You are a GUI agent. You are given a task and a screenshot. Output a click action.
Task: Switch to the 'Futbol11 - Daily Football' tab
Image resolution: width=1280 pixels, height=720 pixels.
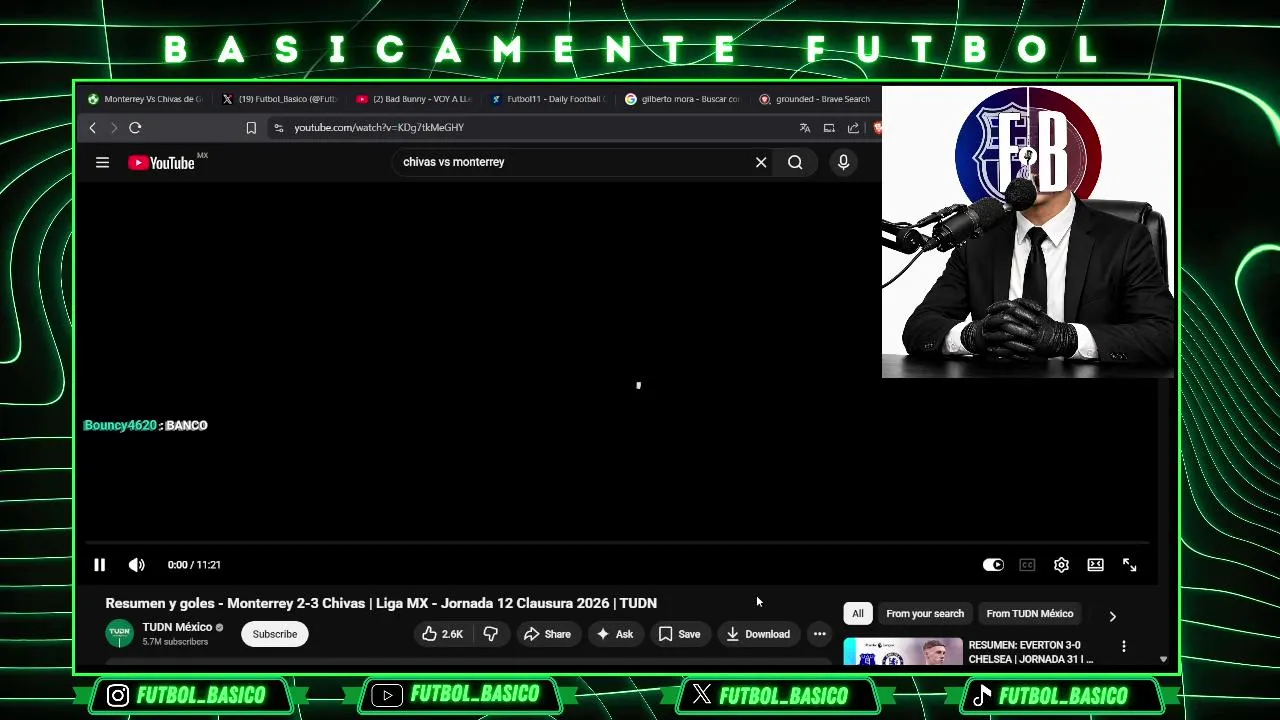pyautogui.click(x=548, y=99)
